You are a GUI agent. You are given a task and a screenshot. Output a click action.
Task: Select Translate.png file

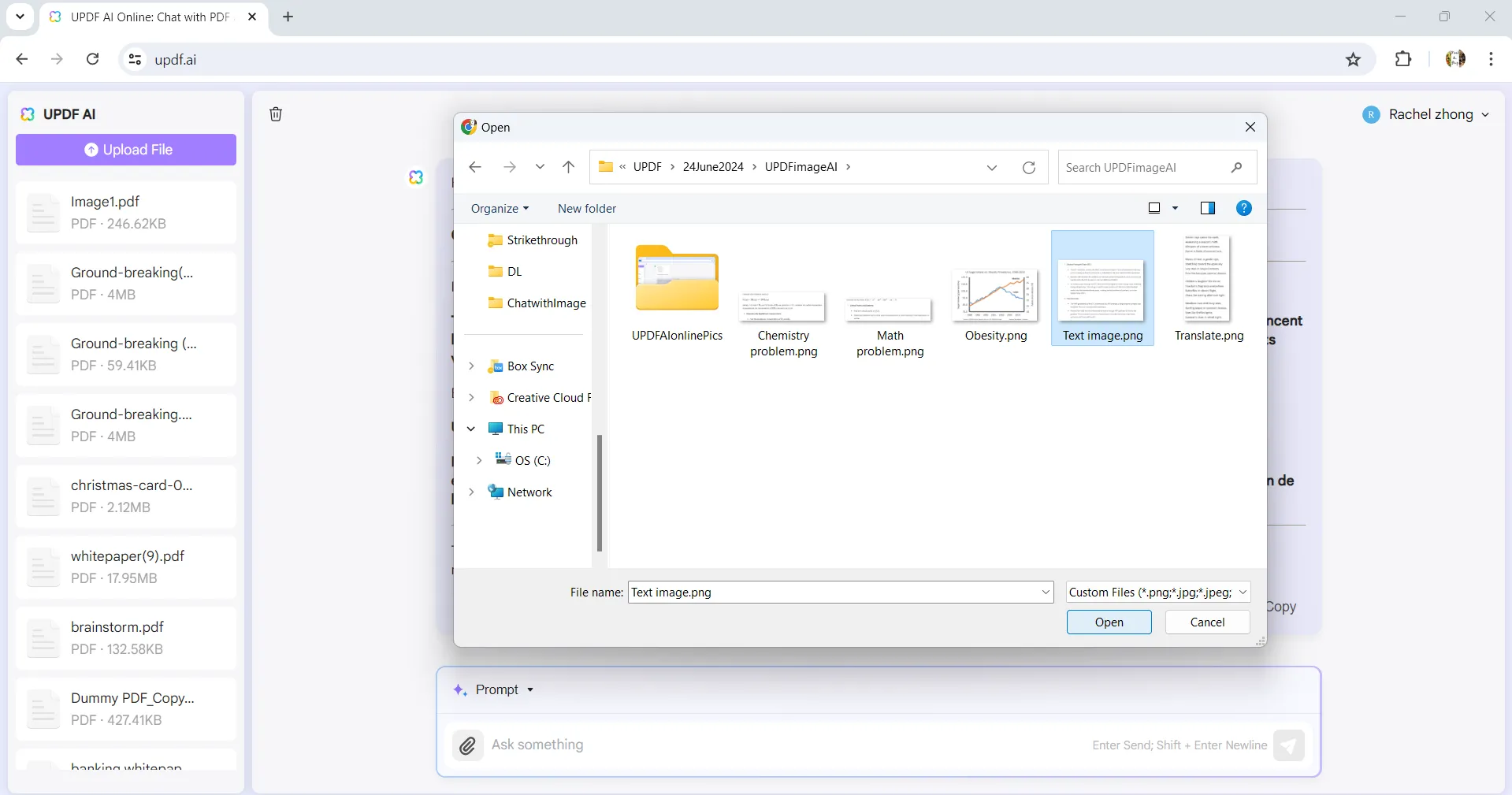click(1209, 288)
